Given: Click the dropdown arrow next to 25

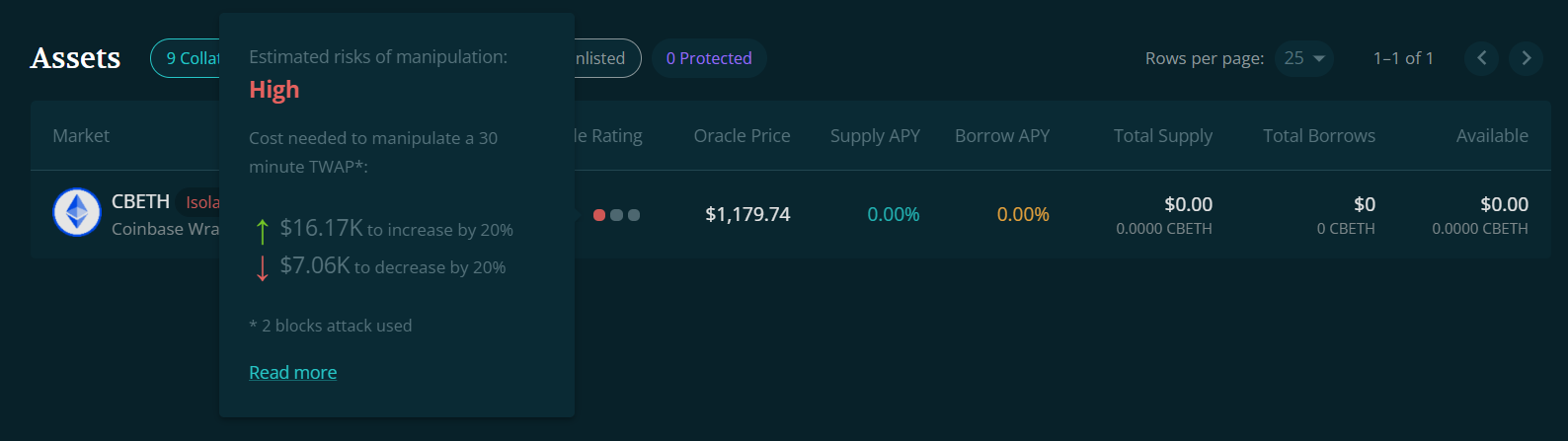Looking at the screenshot, I should [1319, 58].
